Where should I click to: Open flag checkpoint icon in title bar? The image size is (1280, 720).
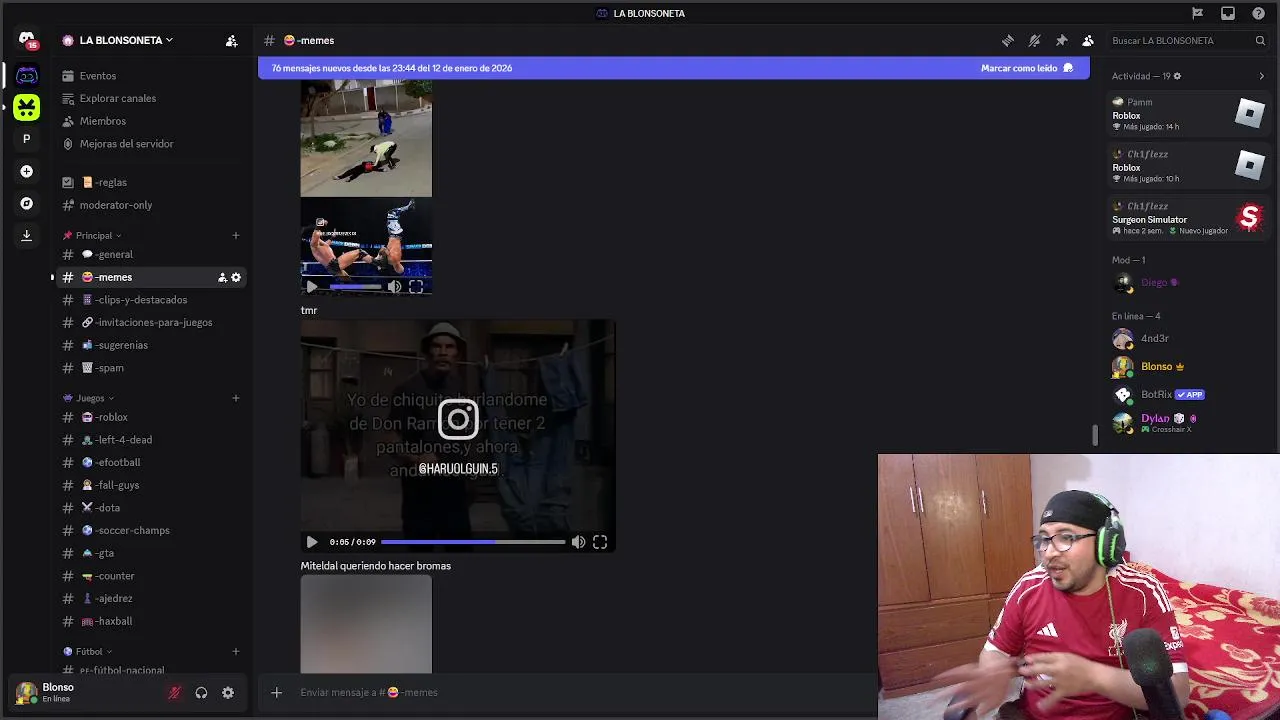click(1197, 13)
